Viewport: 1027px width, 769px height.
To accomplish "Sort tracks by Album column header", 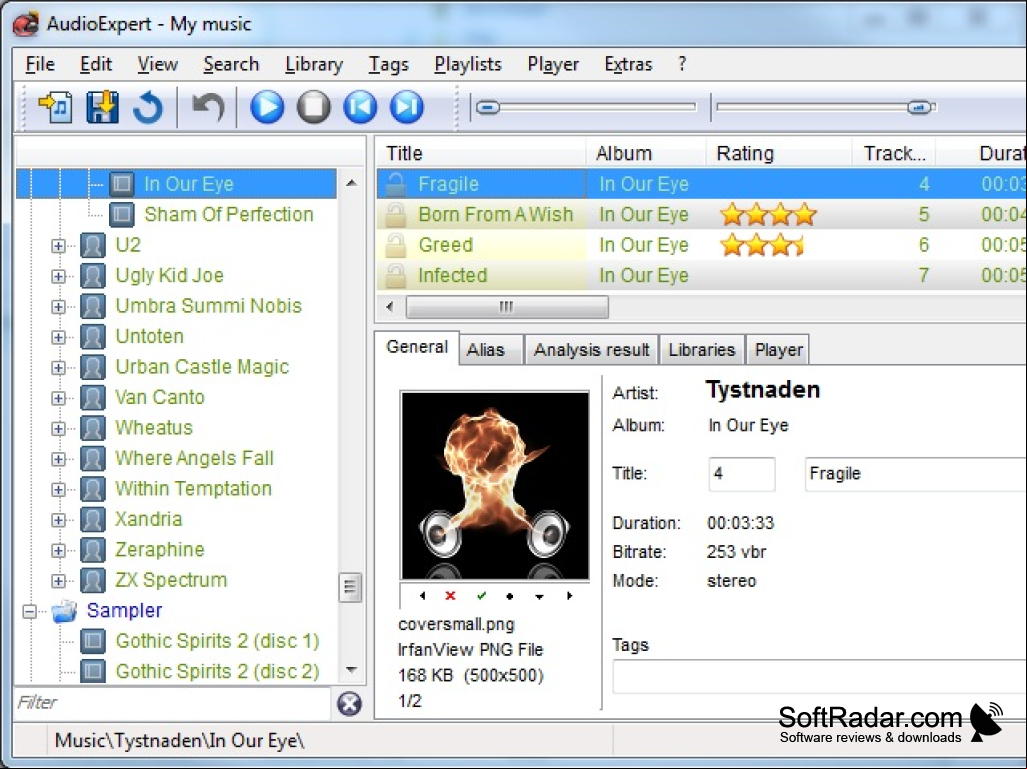I will pos(646,153).
